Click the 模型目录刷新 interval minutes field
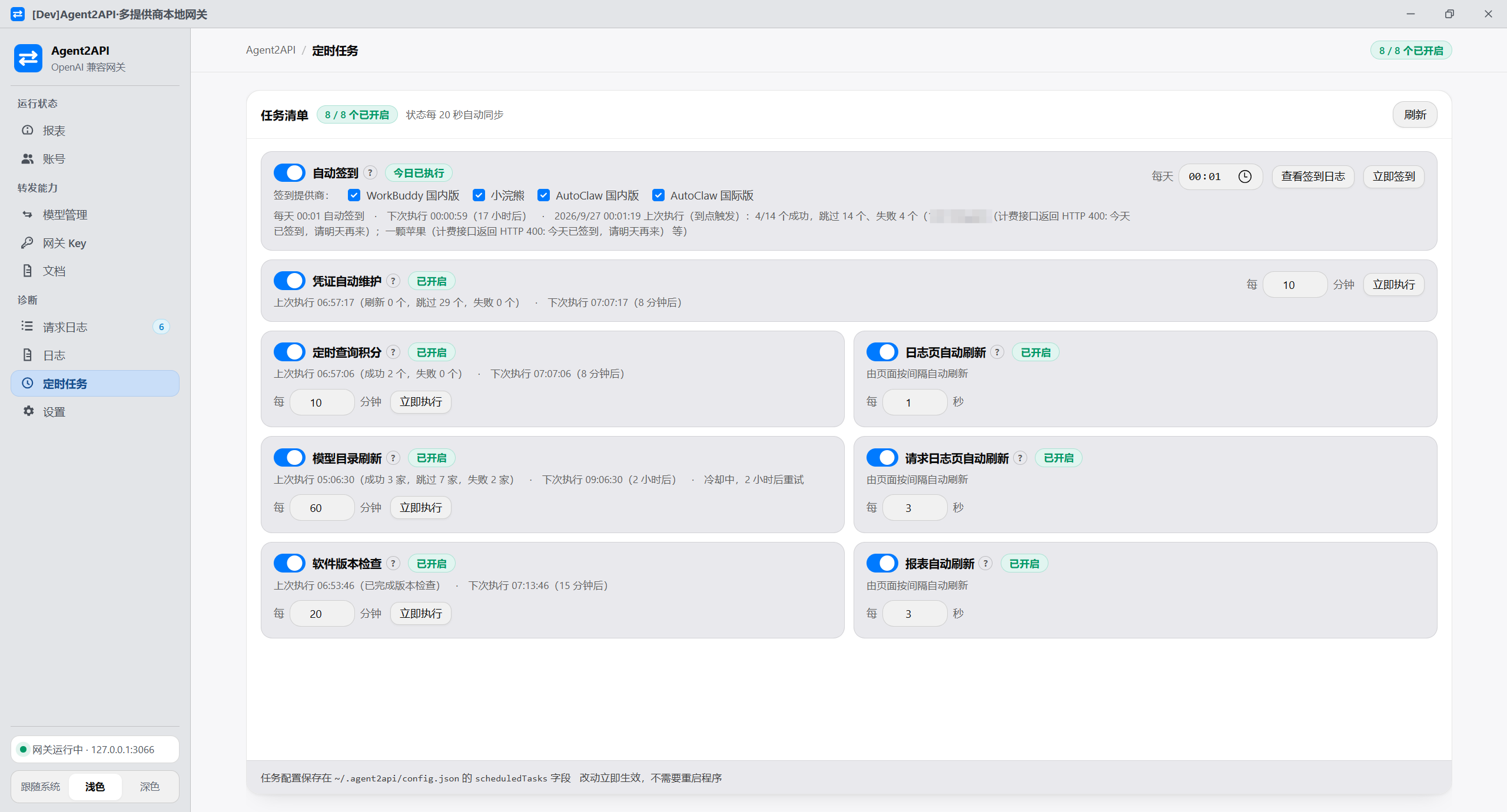Screen dimensions: 1507x812 click(322, 508)
